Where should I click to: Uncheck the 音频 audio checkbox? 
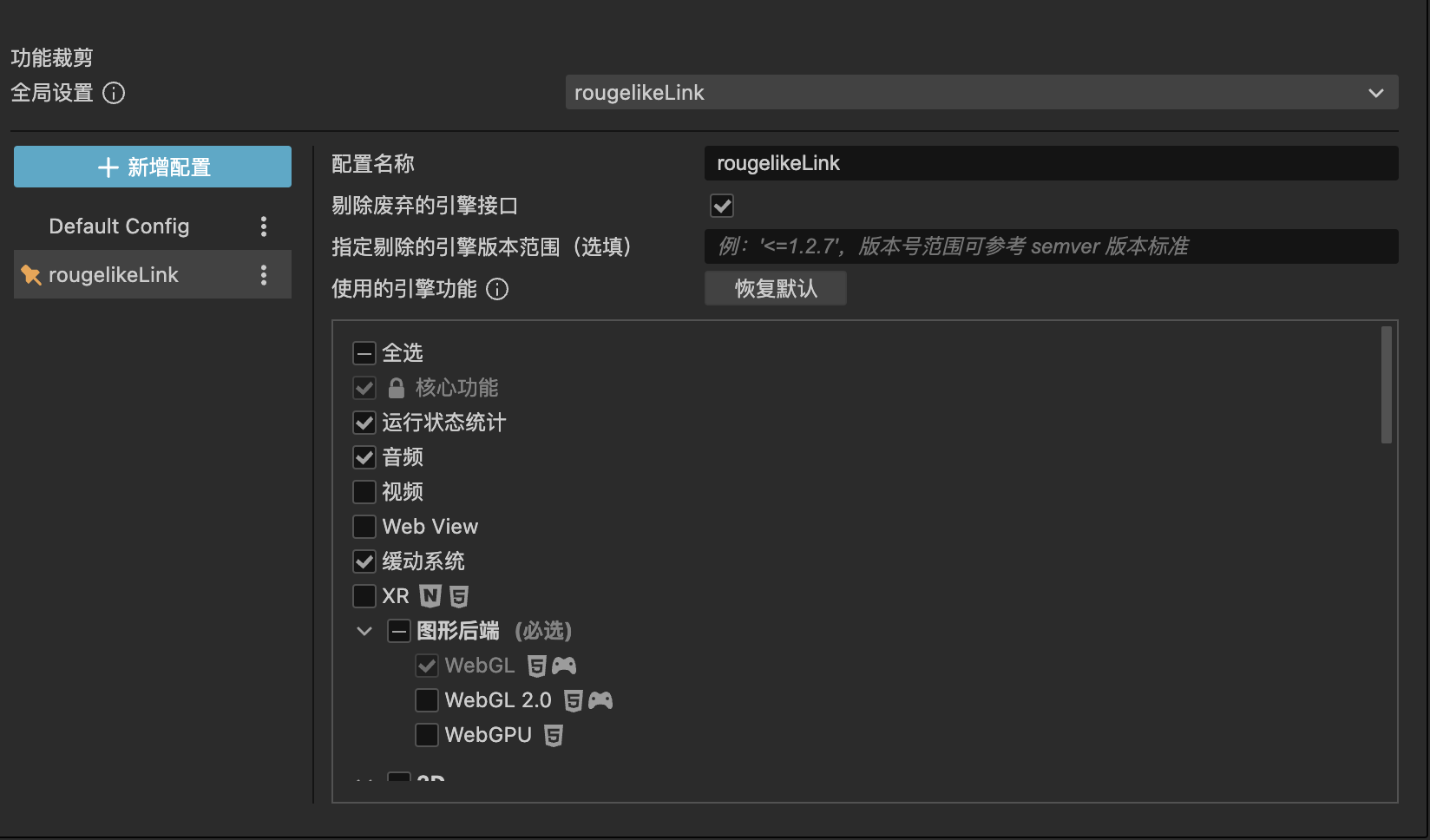364,457
